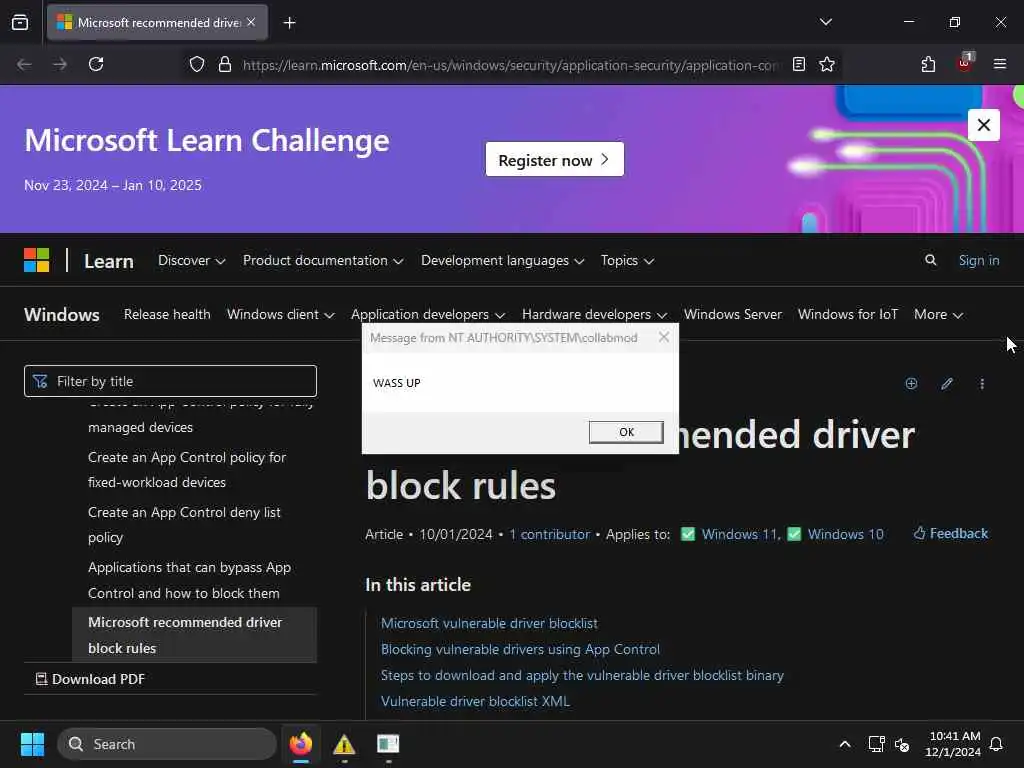Open Applications that can bypass App Control
The image size is (1024, 768).
point(189,580)
